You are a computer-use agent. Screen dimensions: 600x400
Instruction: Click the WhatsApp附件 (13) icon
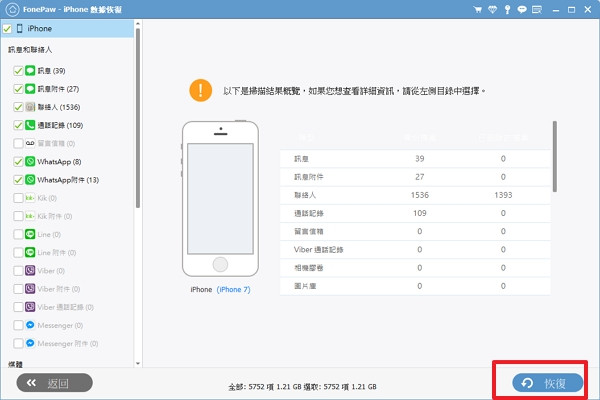[30, 180]
